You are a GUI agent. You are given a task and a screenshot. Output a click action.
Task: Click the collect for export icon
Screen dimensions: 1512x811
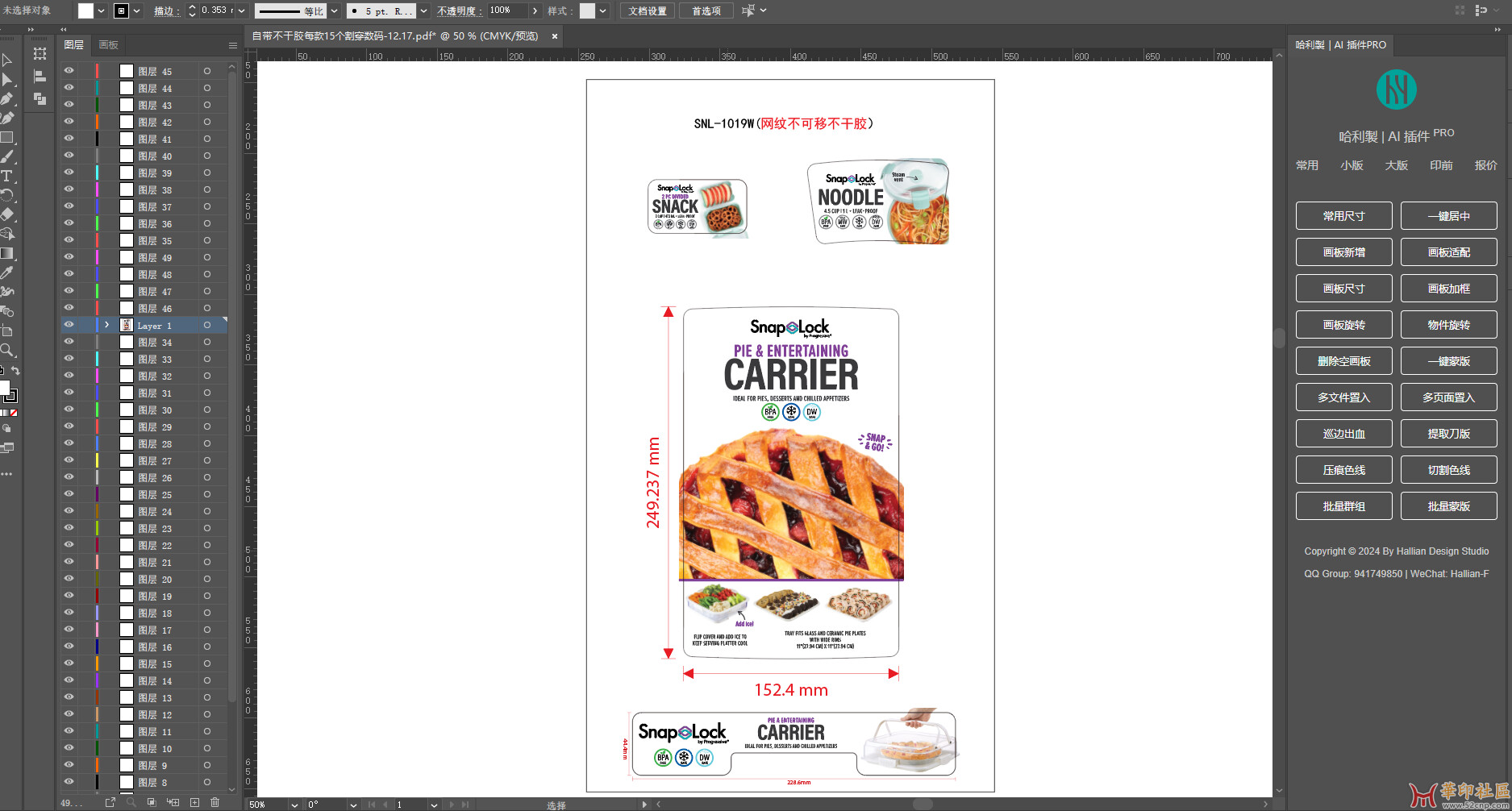point(110,802)
